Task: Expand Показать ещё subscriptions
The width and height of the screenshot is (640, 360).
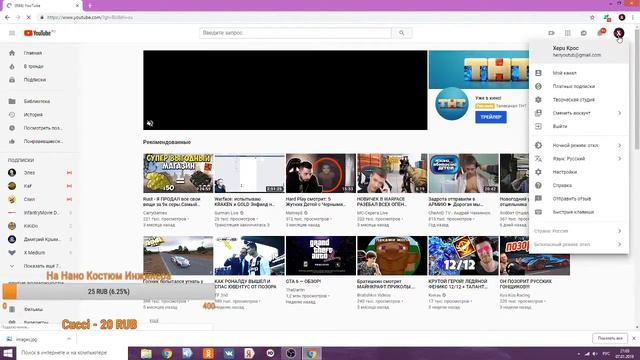Action: click(x=40, y=266)
